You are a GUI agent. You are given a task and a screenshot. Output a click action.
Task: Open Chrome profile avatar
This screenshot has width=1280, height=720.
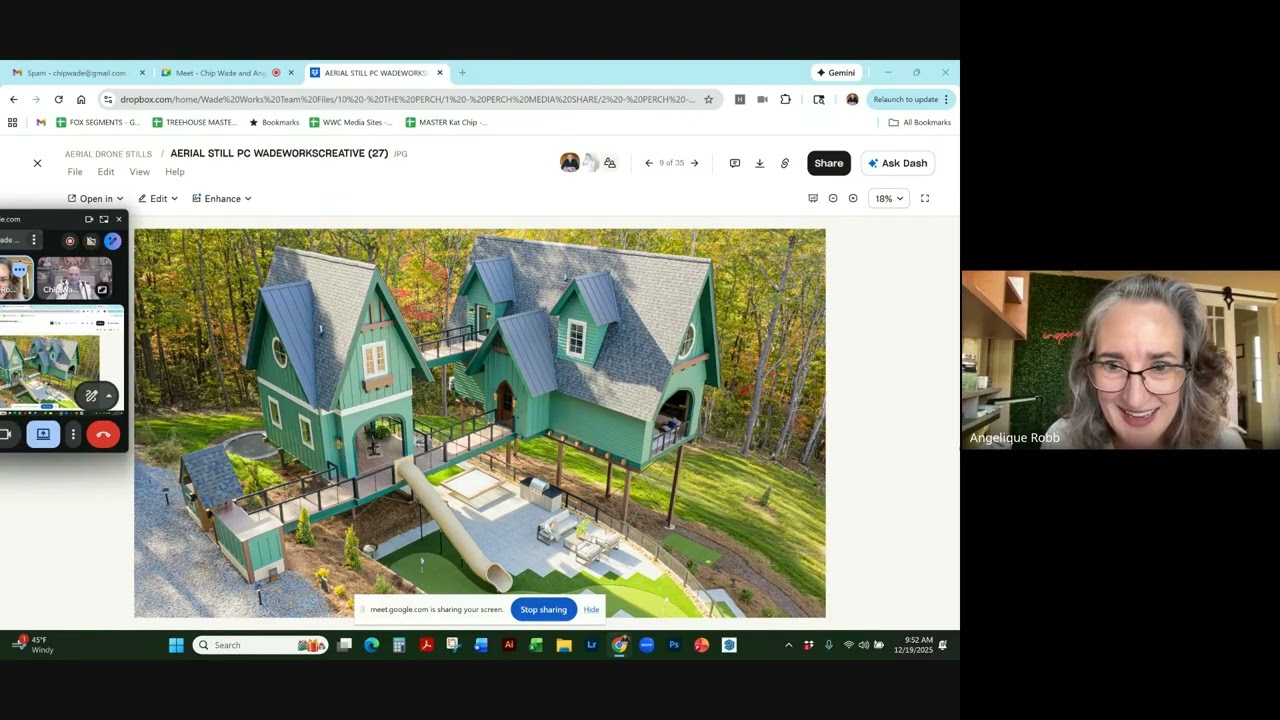852,99
